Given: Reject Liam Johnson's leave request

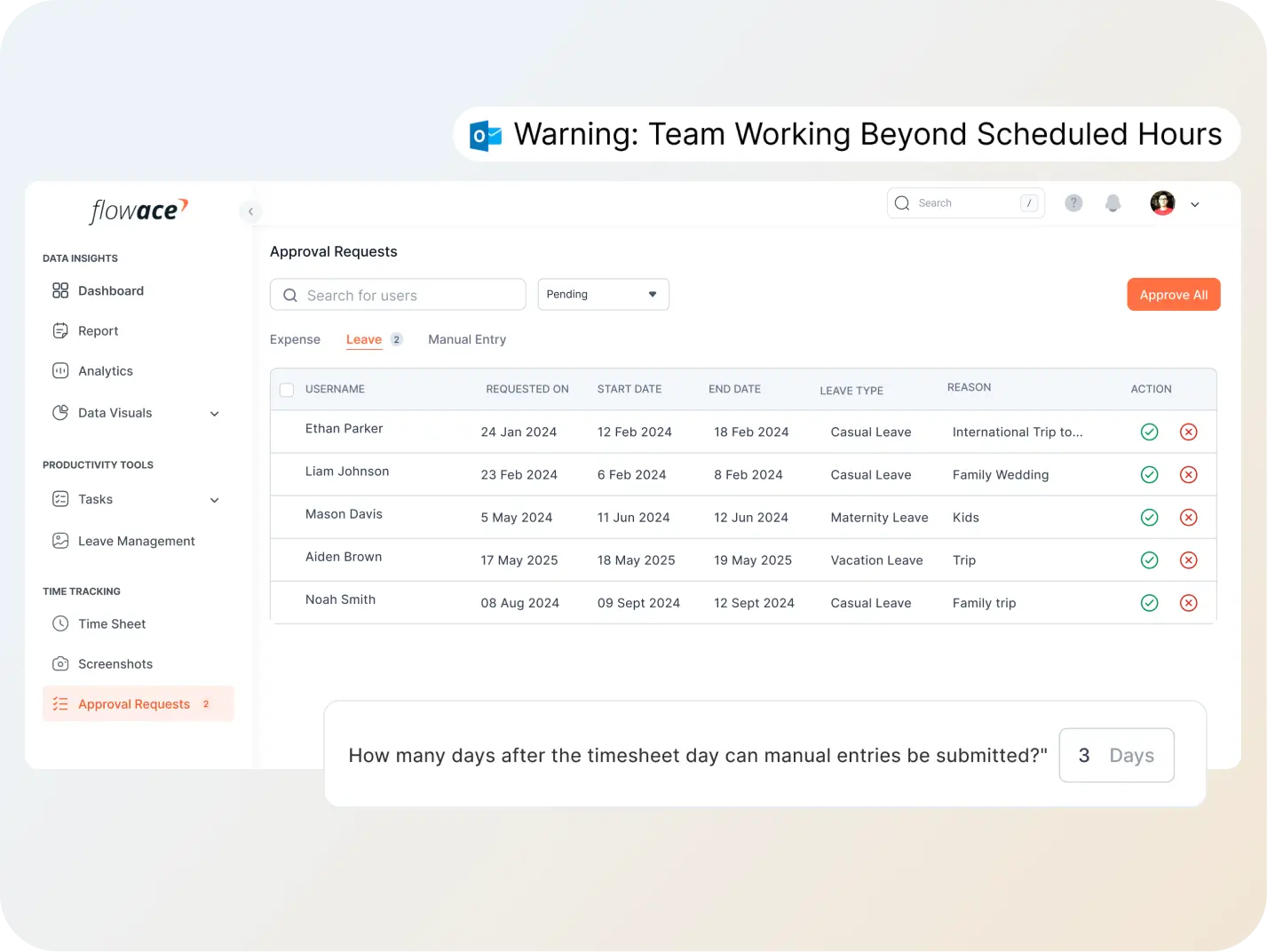Looking at the screenshot, I should coord(1188,475).
